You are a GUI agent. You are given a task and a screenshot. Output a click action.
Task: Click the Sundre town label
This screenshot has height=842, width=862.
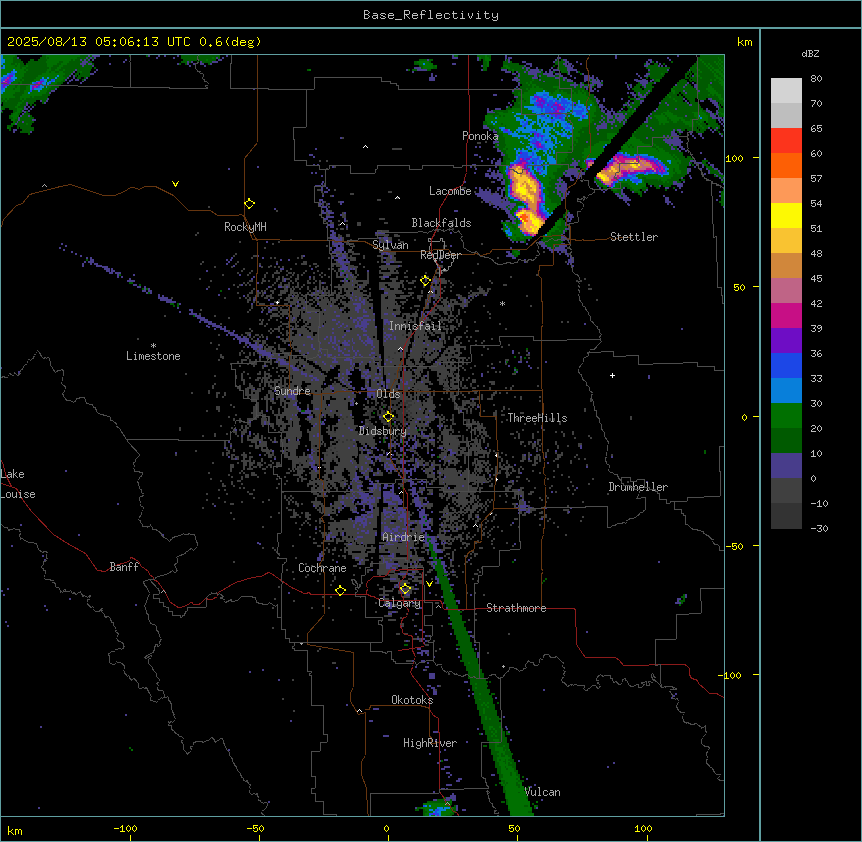click(292, 391)
